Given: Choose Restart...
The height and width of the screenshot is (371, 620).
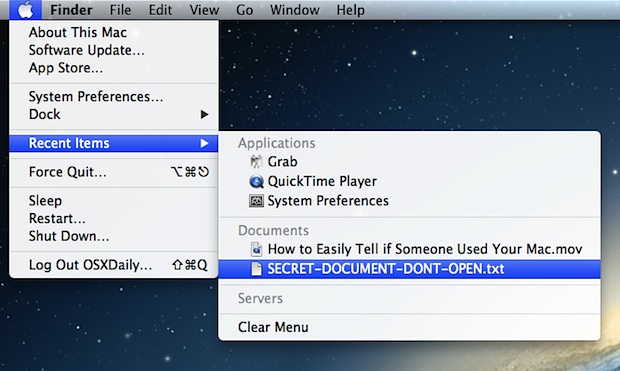Looking at the screenshot, I should click(114, 218).
